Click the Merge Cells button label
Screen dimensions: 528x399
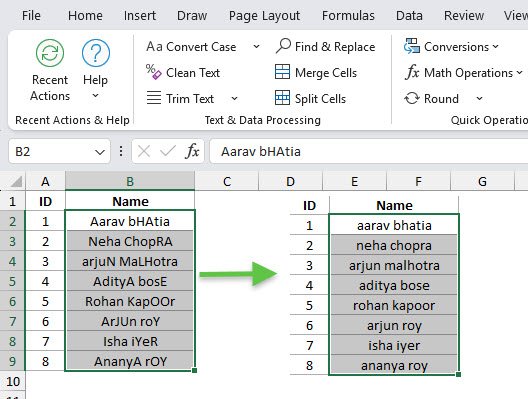click(x=326, y=72)
